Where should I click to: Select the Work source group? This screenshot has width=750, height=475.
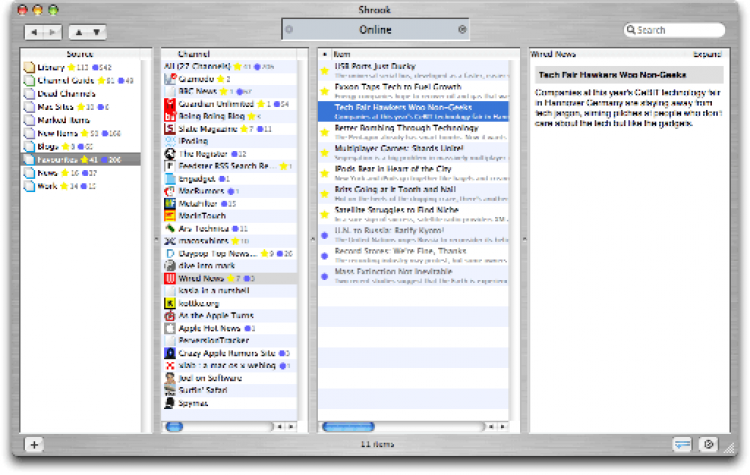pyautogui.click(x=81, y=186)
